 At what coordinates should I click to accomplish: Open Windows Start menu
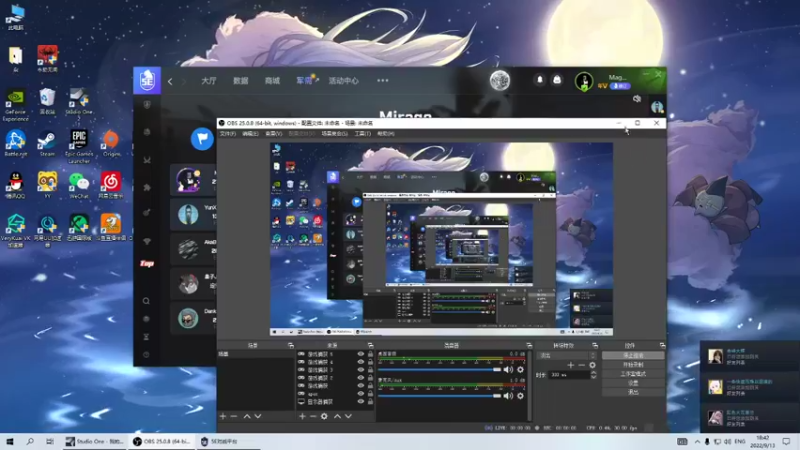pos(10,442)
